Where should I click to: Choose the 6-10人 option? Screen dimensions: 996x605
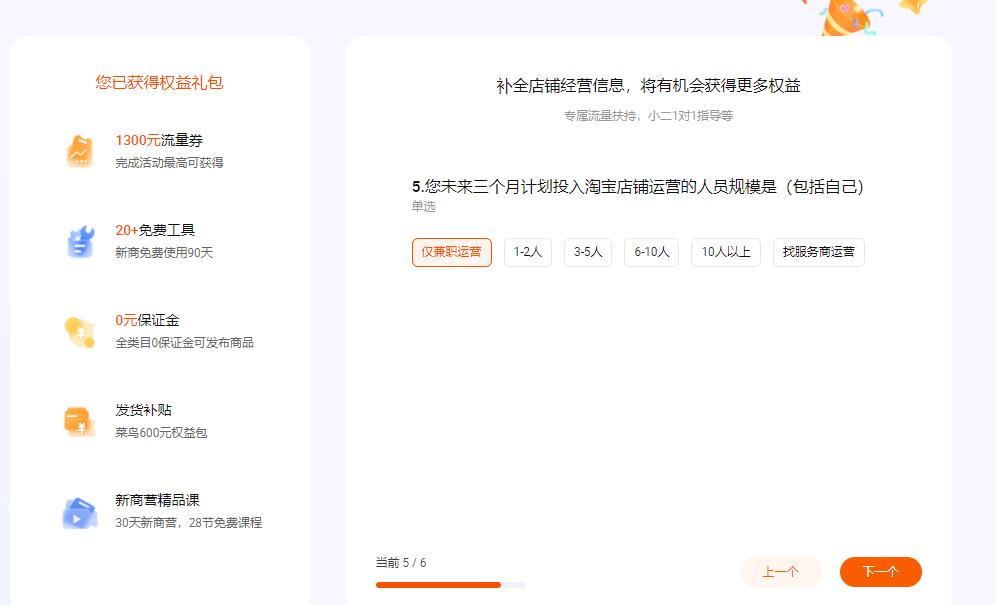(x=651, y=252)
